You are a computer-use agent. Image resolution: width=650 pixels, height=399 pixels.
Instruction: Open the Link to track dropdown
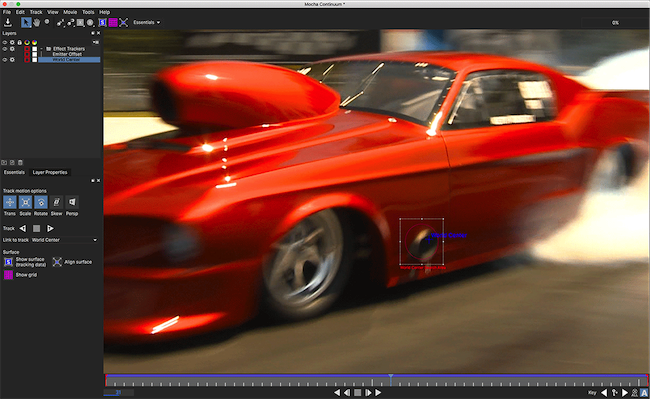[65, 240]
